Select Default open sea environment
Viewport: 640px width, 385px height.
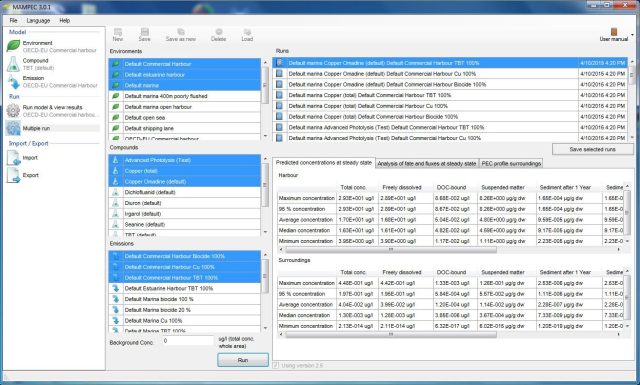click(184, 118)
